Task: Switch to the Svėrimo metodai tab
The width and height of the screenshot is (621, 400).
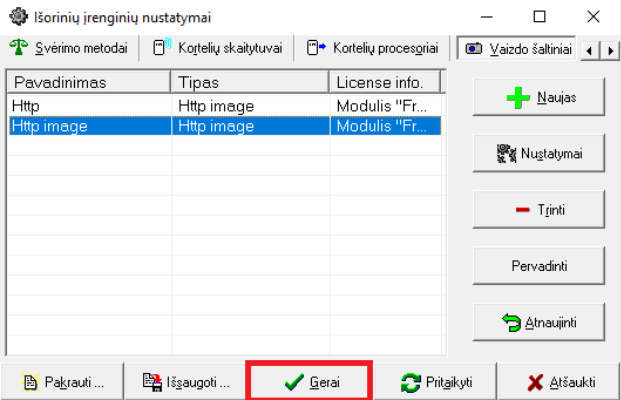Action: tap(68, 48)
